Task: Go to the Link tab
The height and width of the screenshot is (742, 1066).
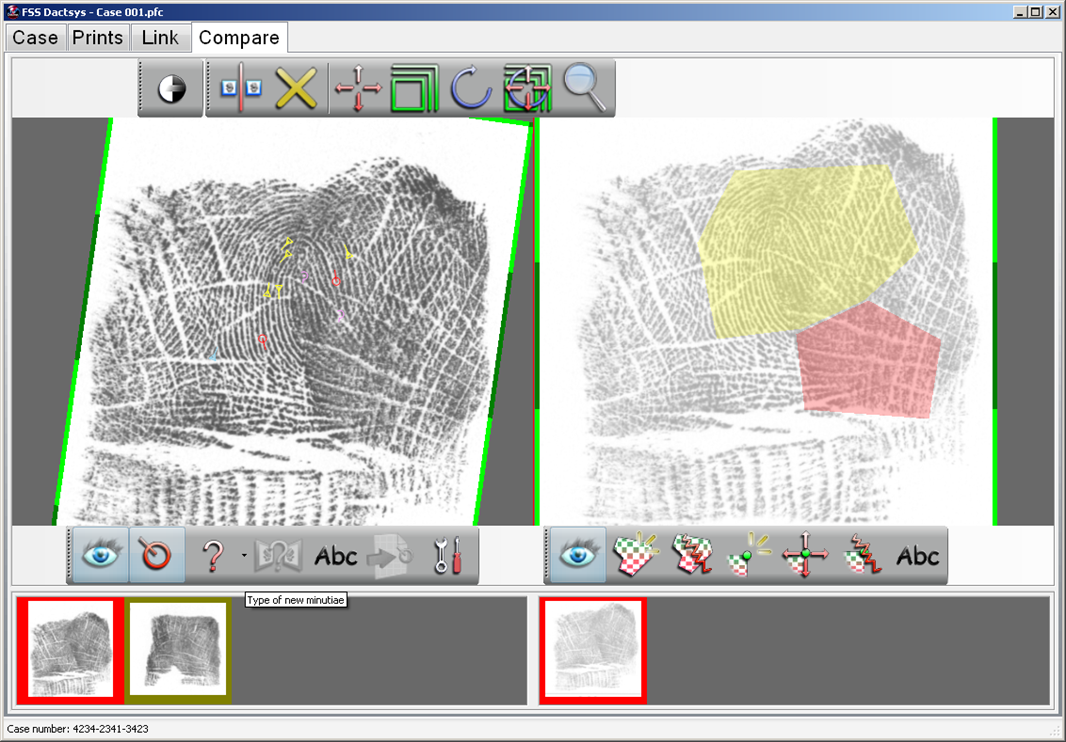Action: click(x=160, y=37)
